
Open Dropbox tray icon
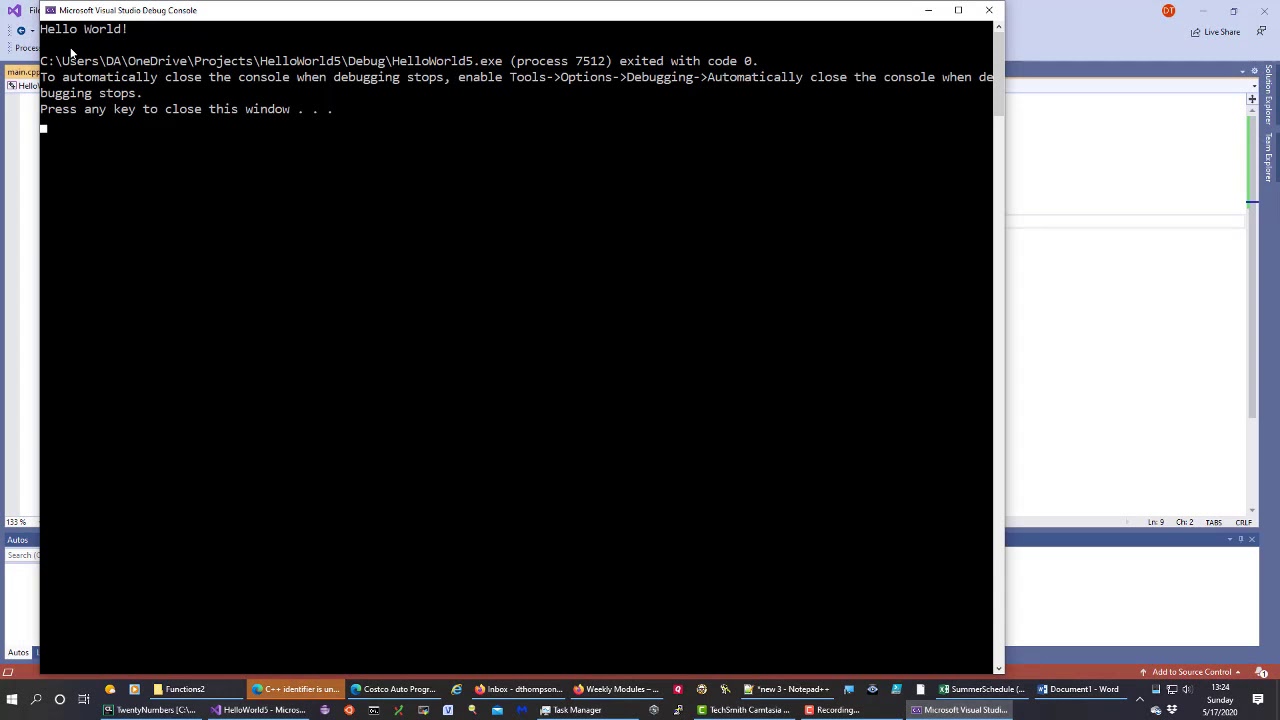[x=1172, y=710]
